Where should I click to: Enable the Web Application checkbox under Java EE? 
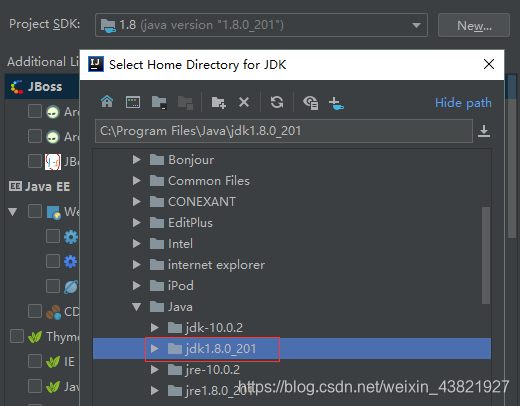tap(35, 211)
